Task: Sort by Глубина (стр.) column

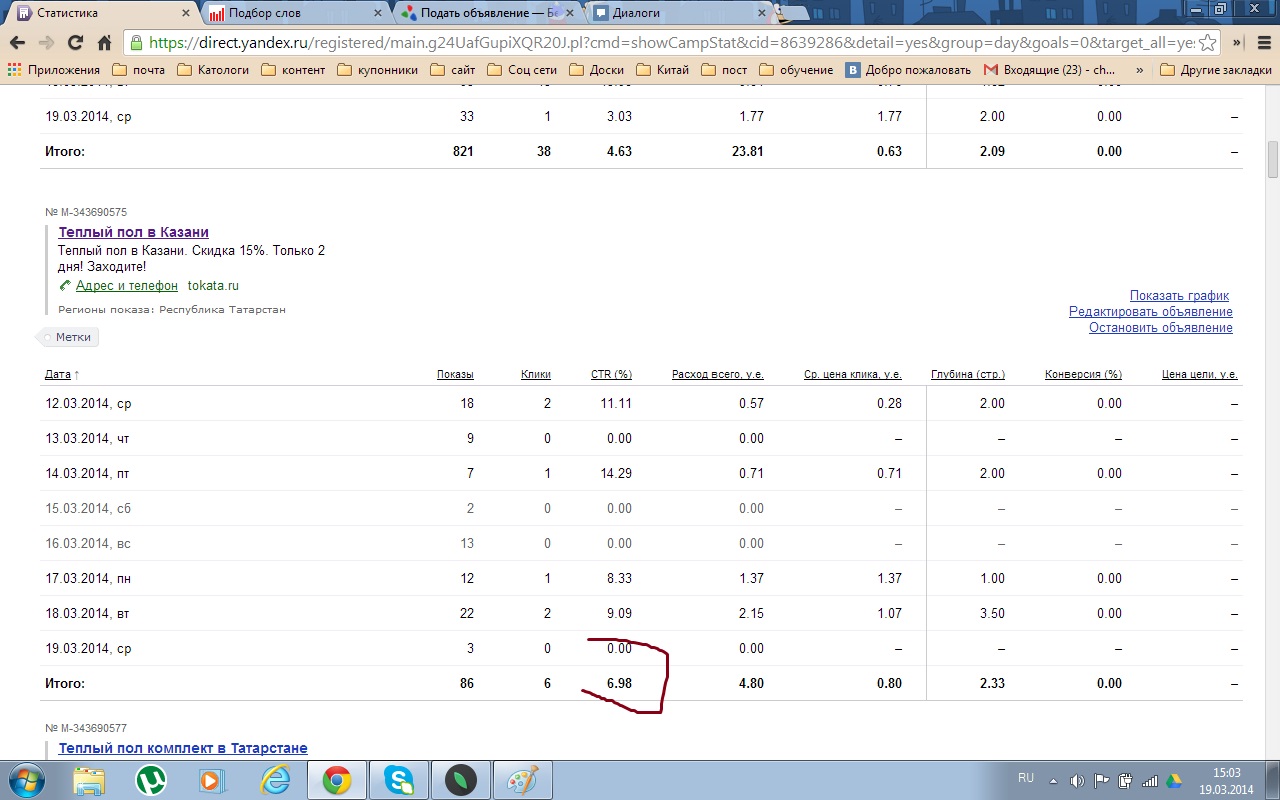Action: 967,374
